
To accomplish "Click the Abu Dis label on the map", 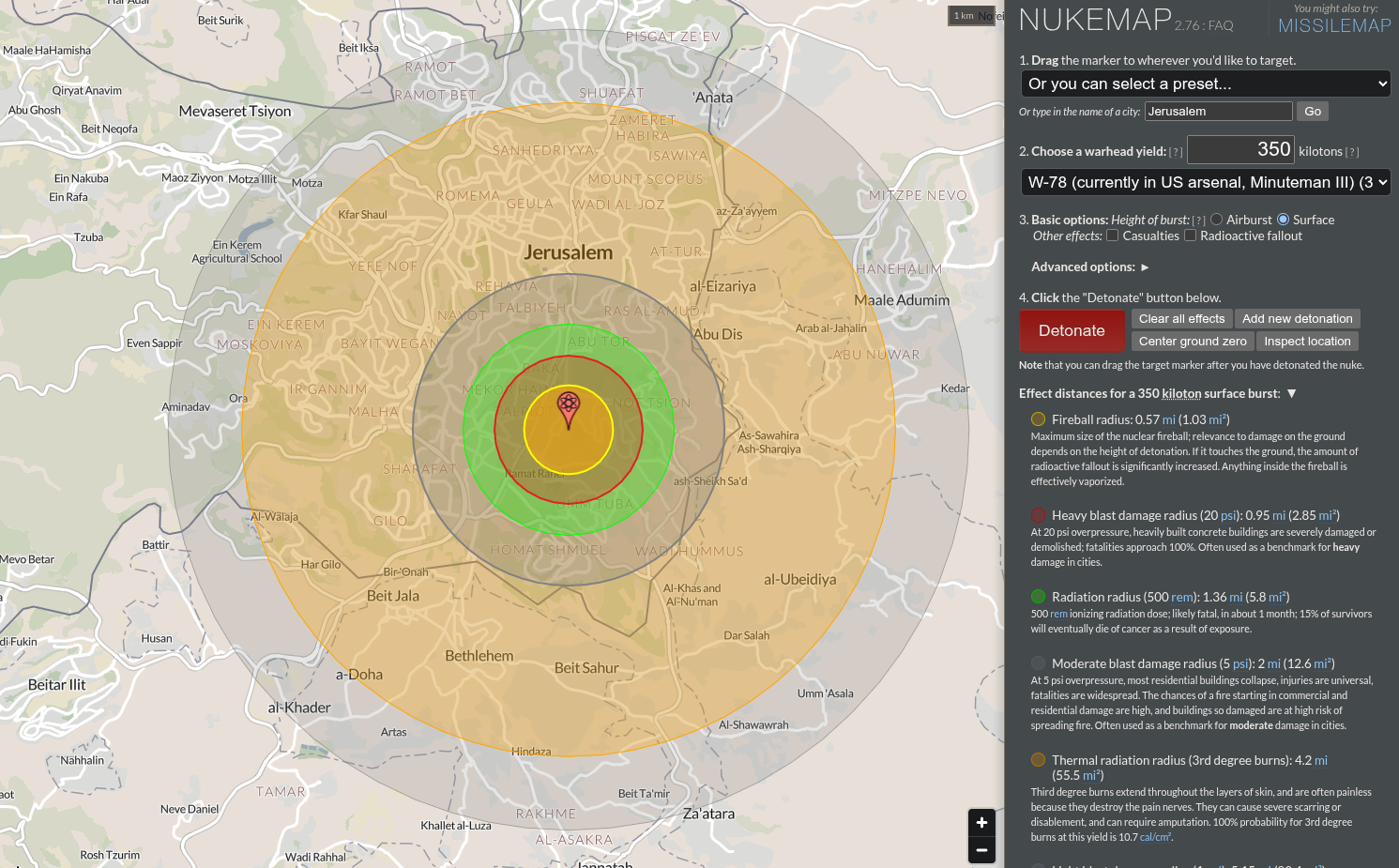I will click(x=718, y=334).
